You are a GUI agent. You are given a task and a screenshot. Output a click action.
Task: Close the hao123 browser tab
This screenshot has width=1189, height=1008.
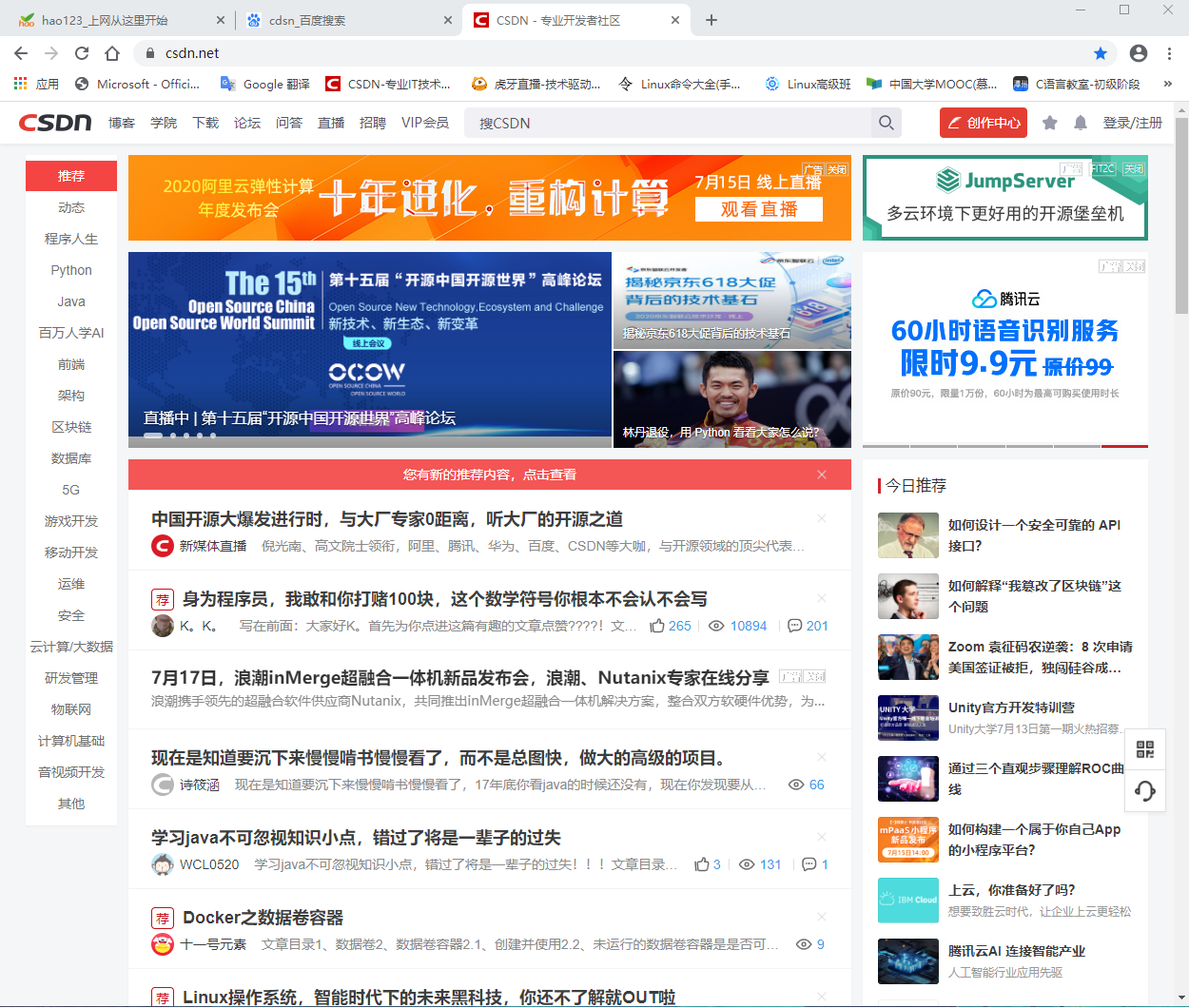pyautogui.click(x=221, y=20)
